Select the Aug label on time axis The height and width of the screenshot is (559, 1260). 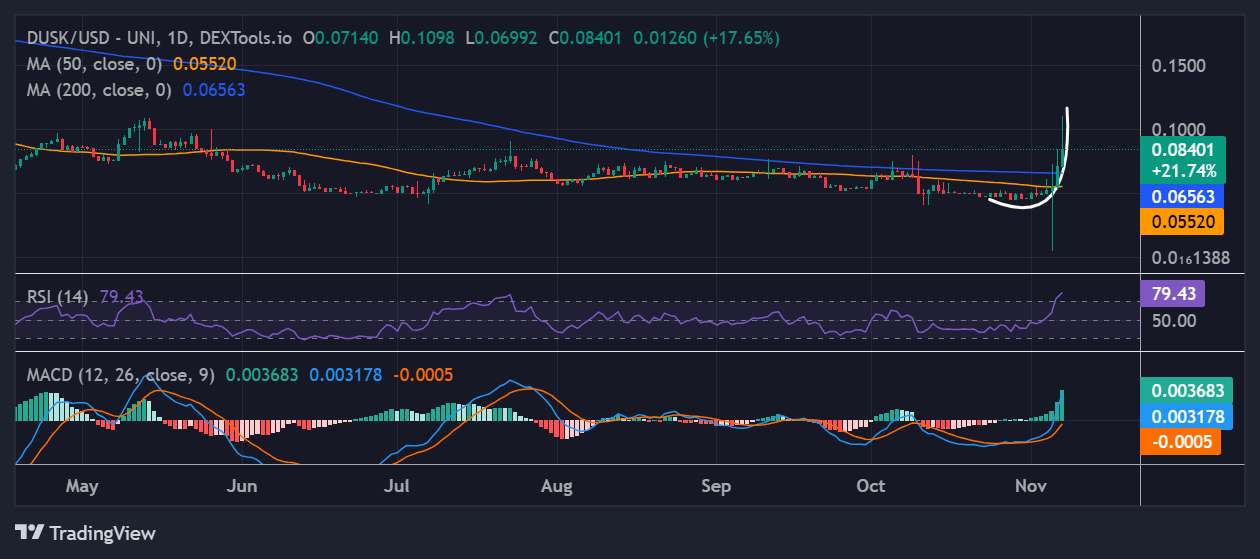[x=556, y=487]
